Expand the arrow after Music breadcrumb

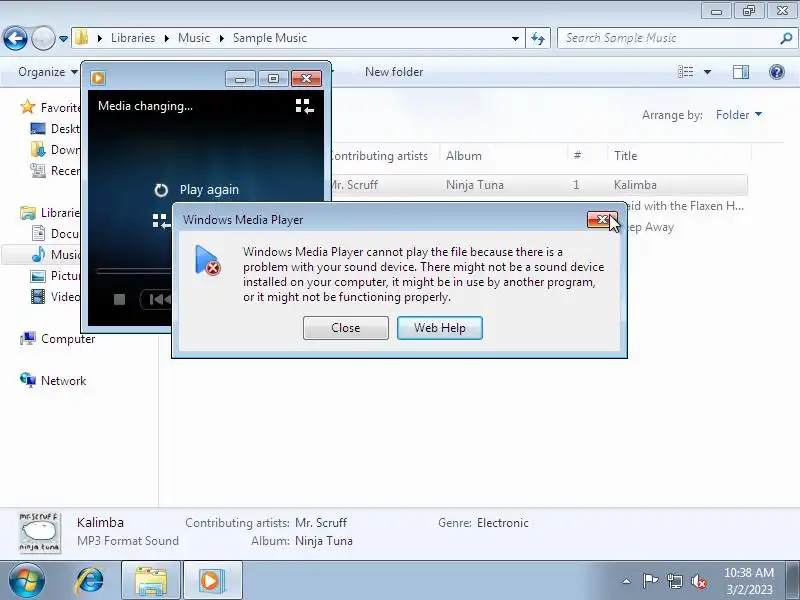221,38
